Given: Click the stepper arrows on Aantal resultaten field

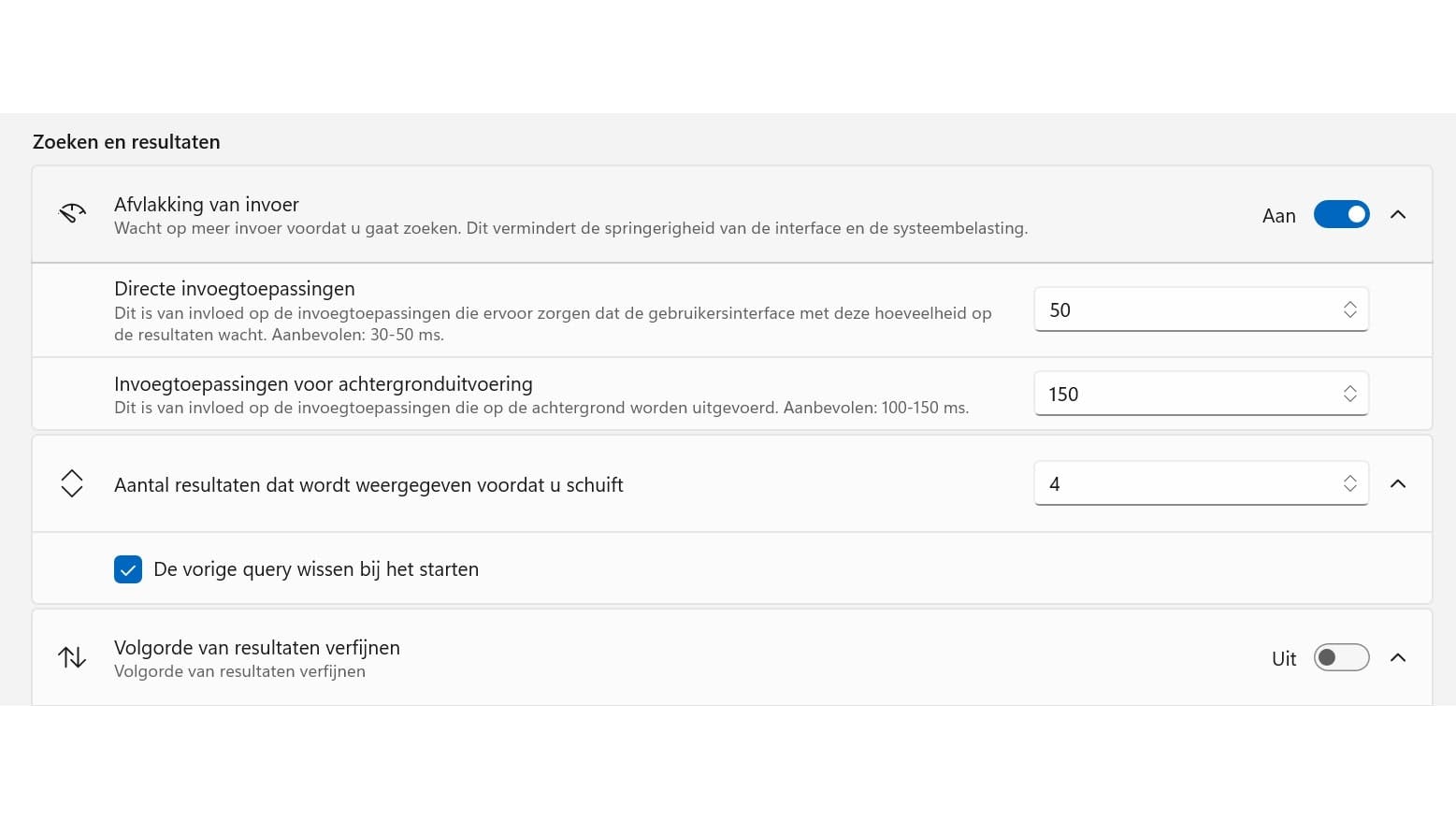Looking at the screenshot, I should click(x=1349, y=483).
